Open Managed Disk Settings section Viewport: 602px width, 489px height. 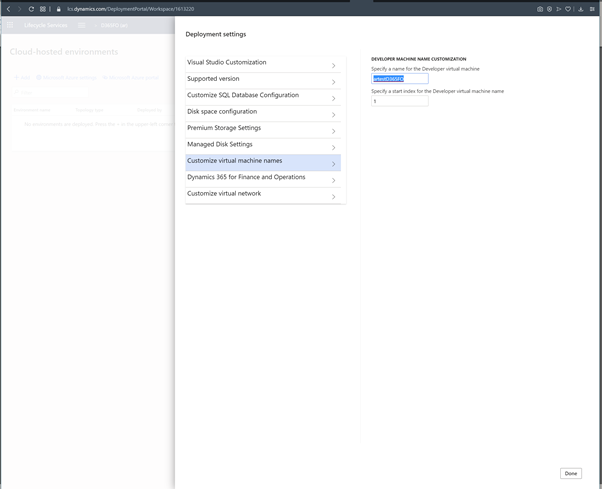220,144
